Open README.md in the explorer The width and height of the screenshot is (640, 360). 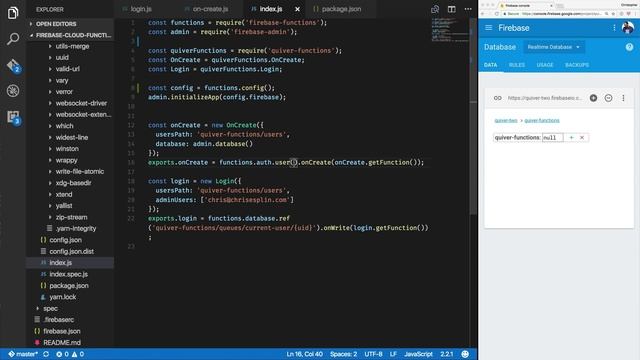(x=70, y=342)
